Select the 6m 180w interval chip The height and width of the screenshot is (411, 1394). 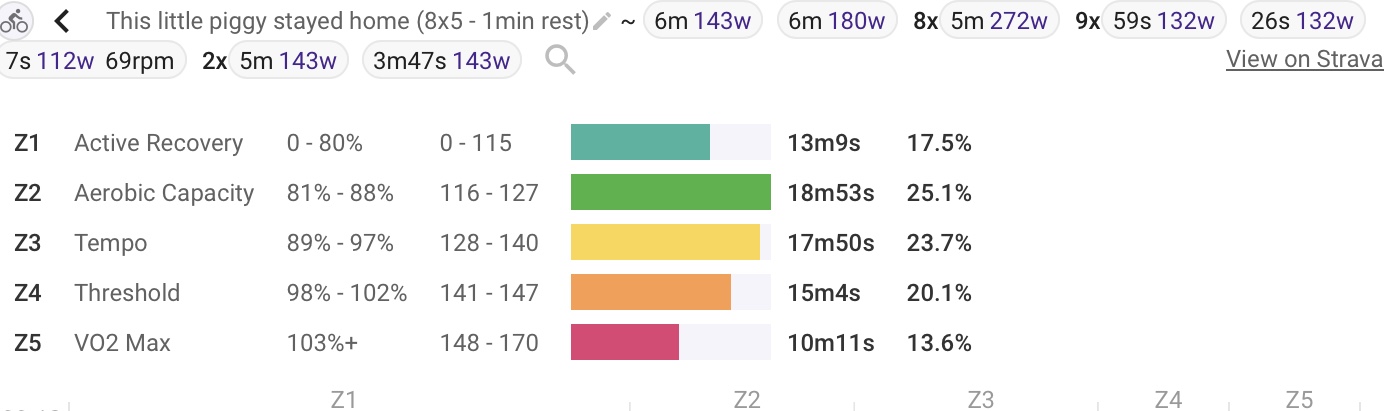tap(836, 21)
